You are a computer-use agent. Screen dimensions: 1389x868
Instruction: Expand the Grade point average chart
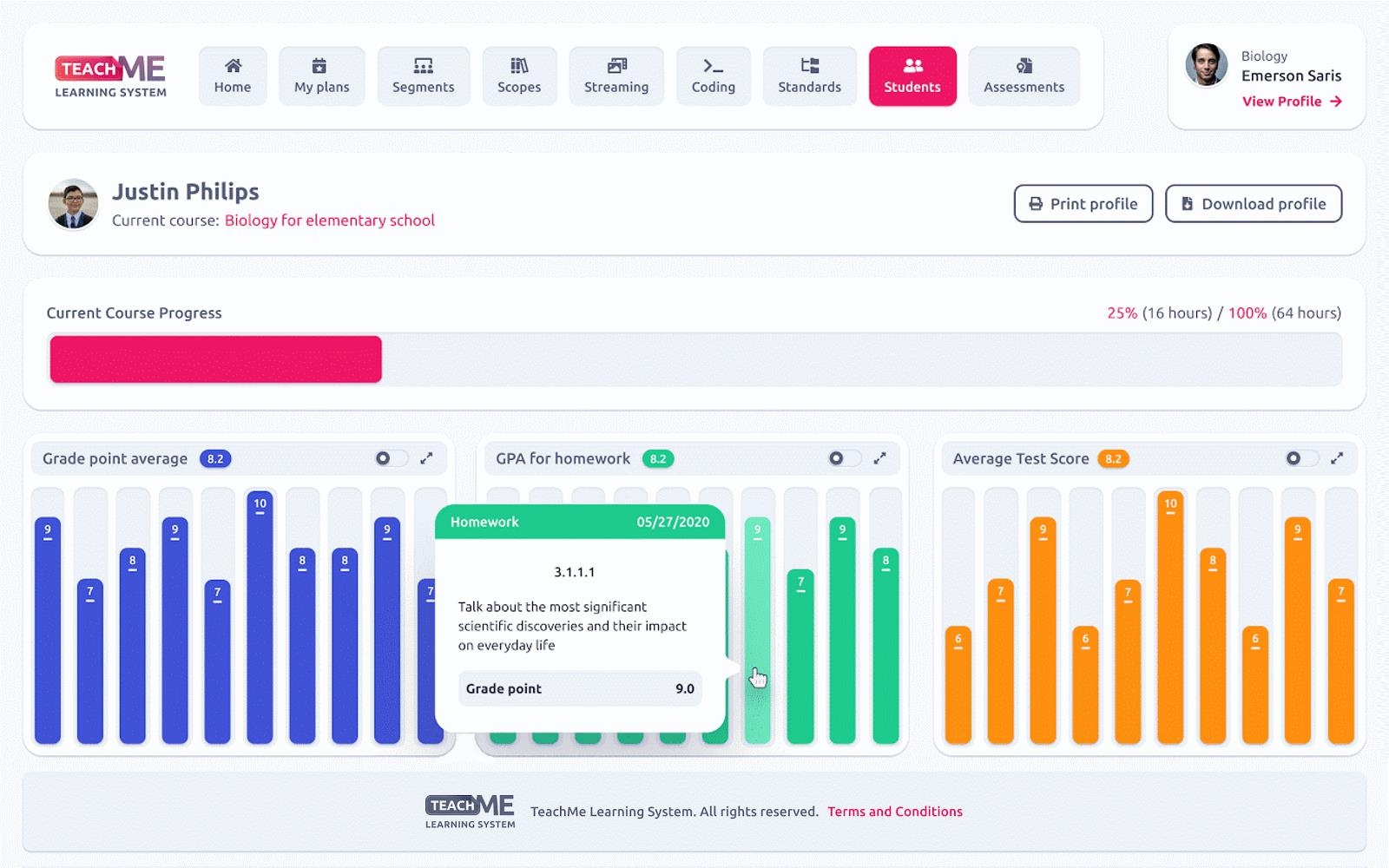point(426,458)
